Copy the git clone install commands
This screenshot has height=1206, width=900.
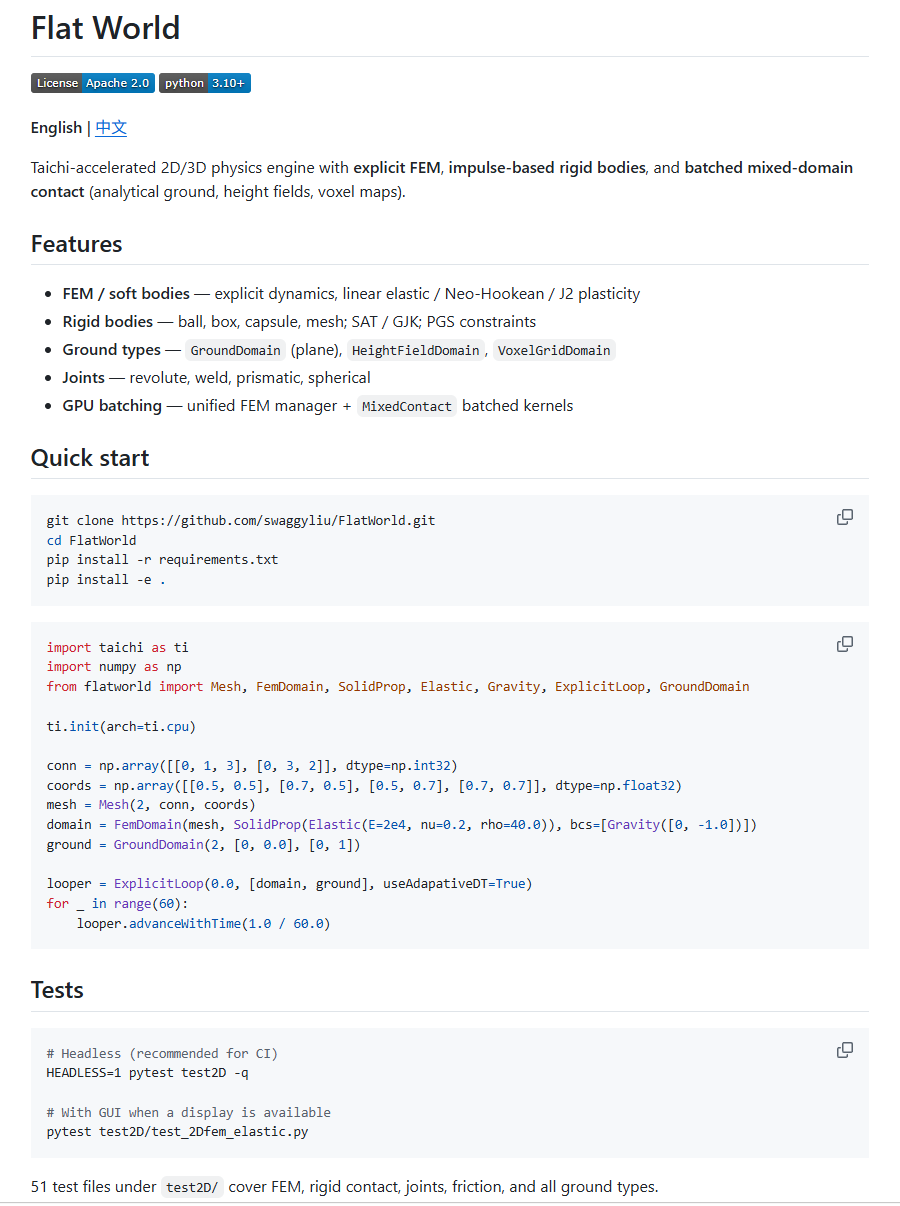coord(845,517)
